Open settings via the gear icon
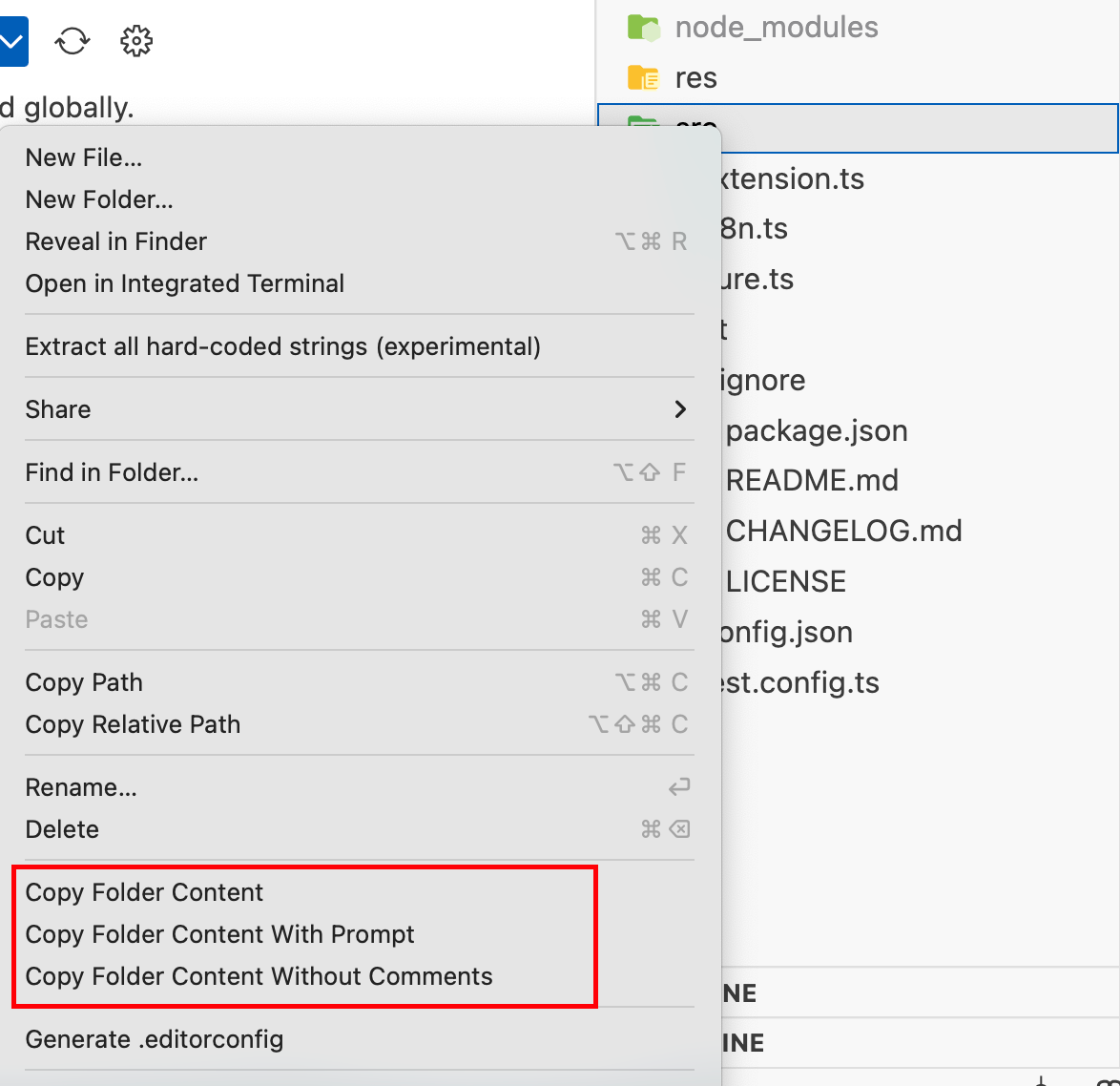Screen dimensions: 1120x1086 [x=135, y=41]
